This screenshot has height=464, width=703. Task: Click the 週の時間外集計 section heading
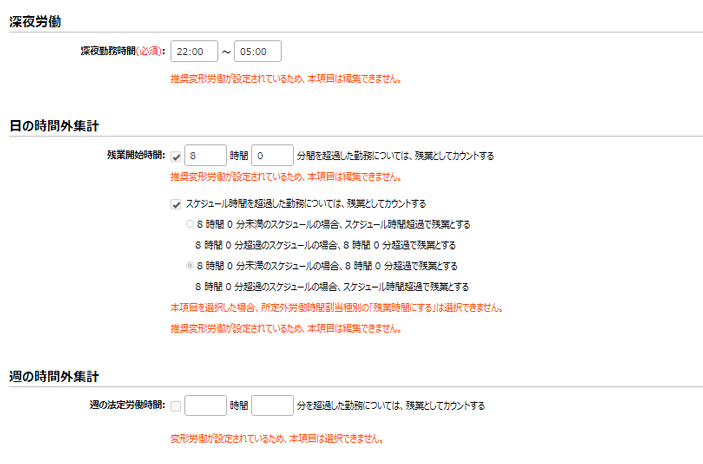point(54,376)
